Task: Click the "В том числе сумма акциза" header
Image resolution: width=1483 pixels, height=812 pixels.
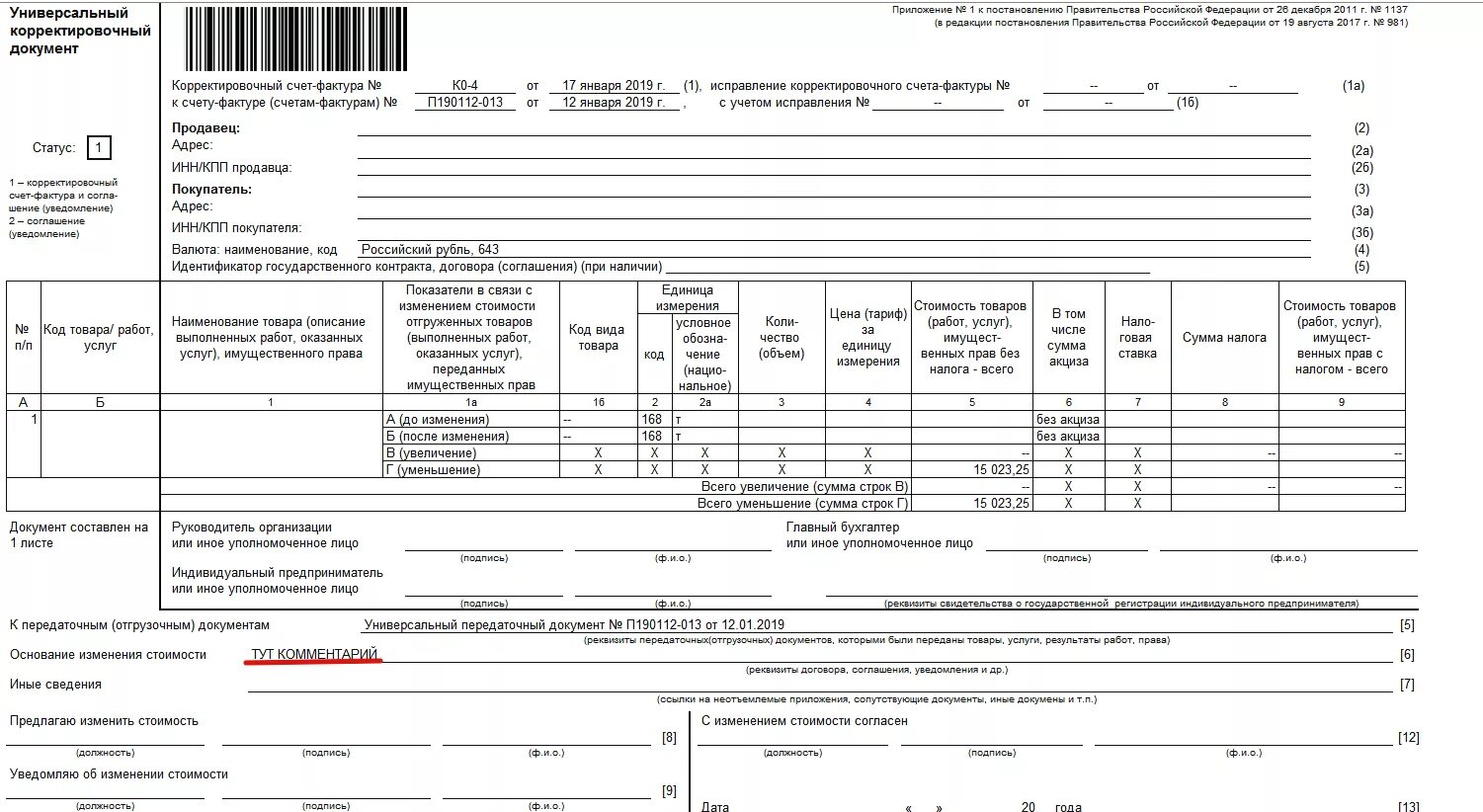Action: [1068, 337]
